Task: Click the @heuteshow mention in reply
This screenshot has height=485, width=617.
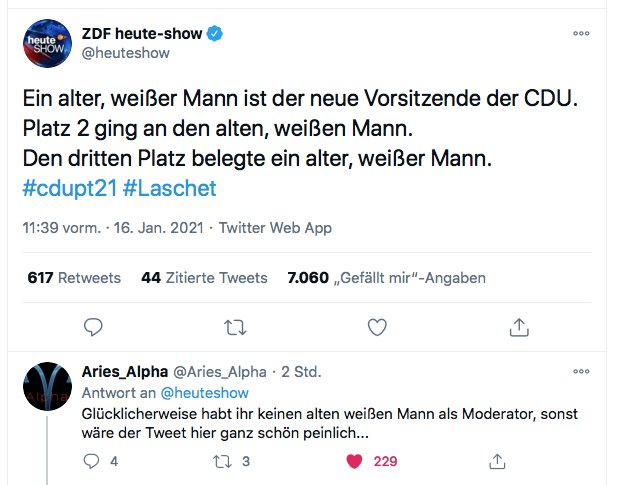Action: 205,393
